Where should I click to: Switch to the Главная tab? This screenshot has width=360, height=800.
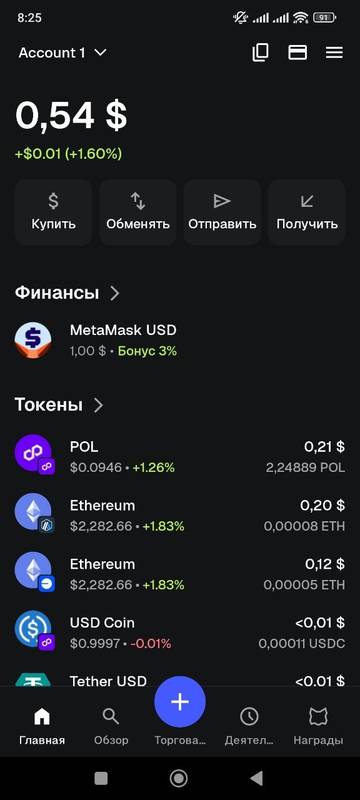[42, 727]
